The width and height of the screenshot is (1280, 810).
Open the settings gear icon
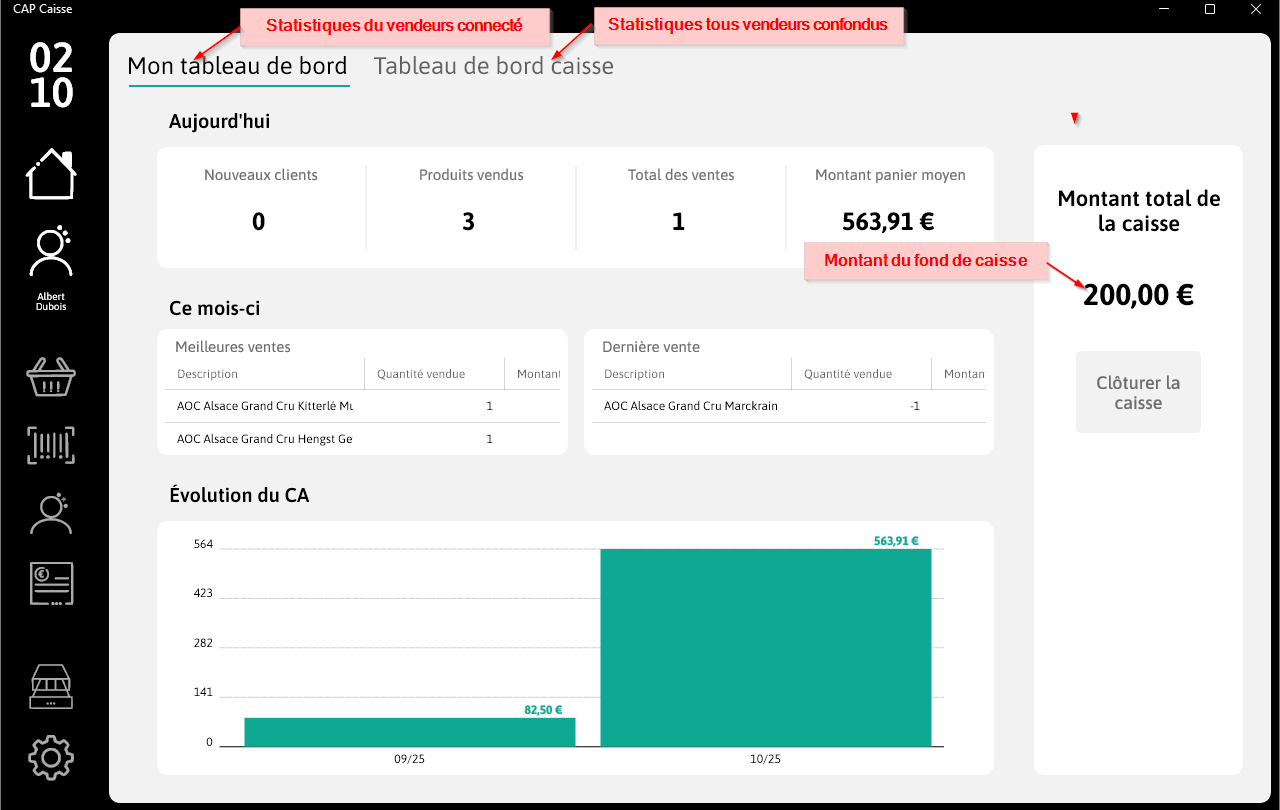click(51, 758)
